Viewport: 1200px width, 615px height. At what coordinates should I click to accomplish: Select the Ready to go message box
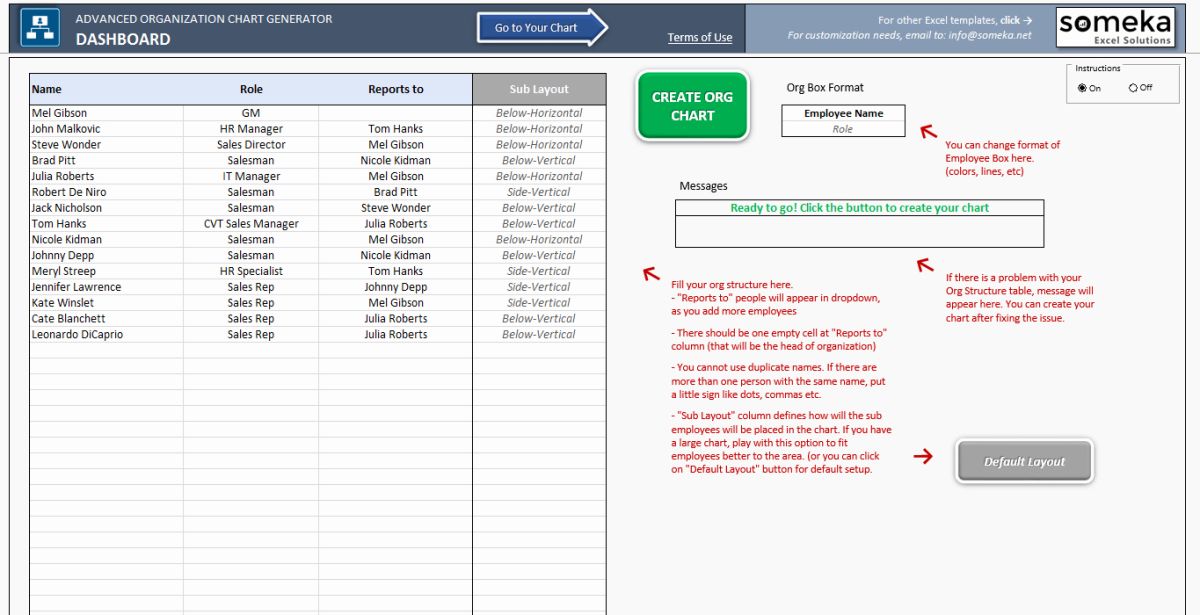click(862, 207)
